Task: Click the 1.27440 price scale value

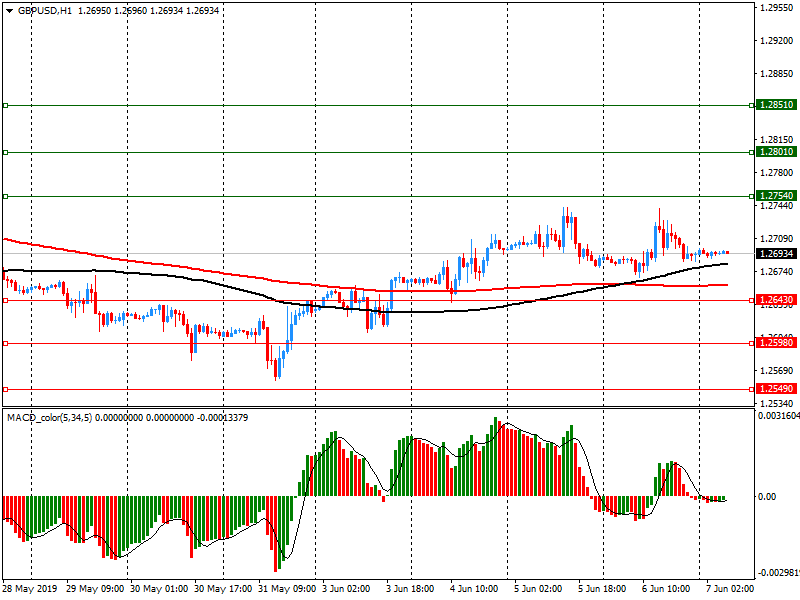Action: pos(777,206)
